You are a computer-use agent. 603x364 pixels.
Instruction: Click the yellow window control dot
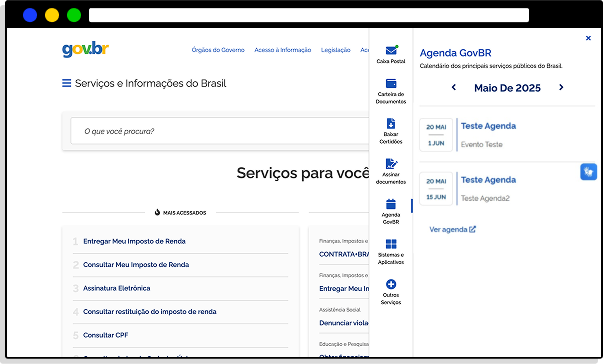52,15
